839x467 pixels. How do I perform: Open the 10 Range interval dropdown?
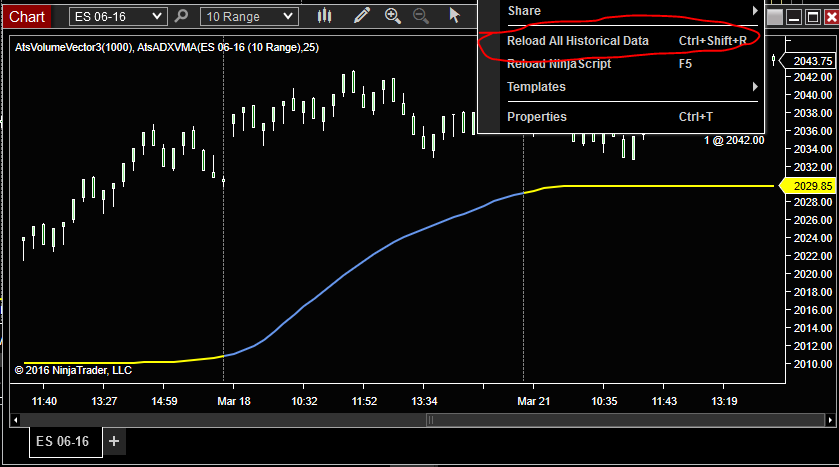coord(249,17)
